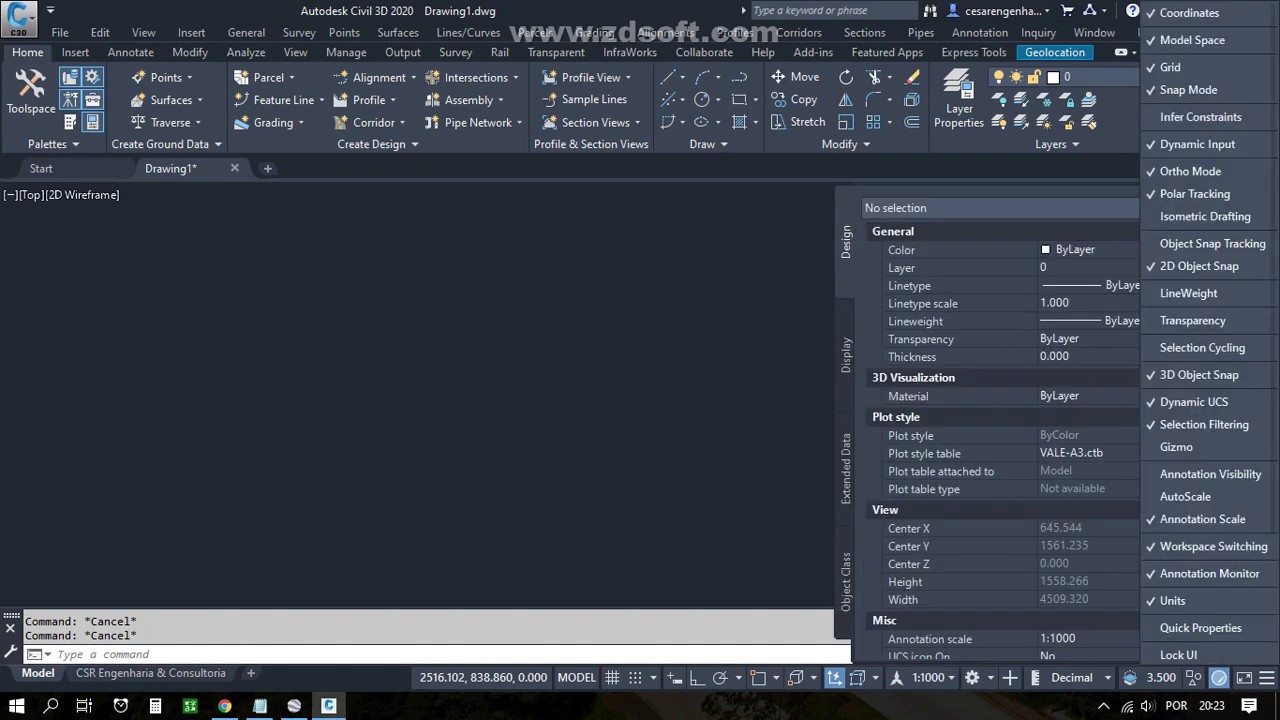
Task: Click the Mirror modify icon
Action: [846, 99]
